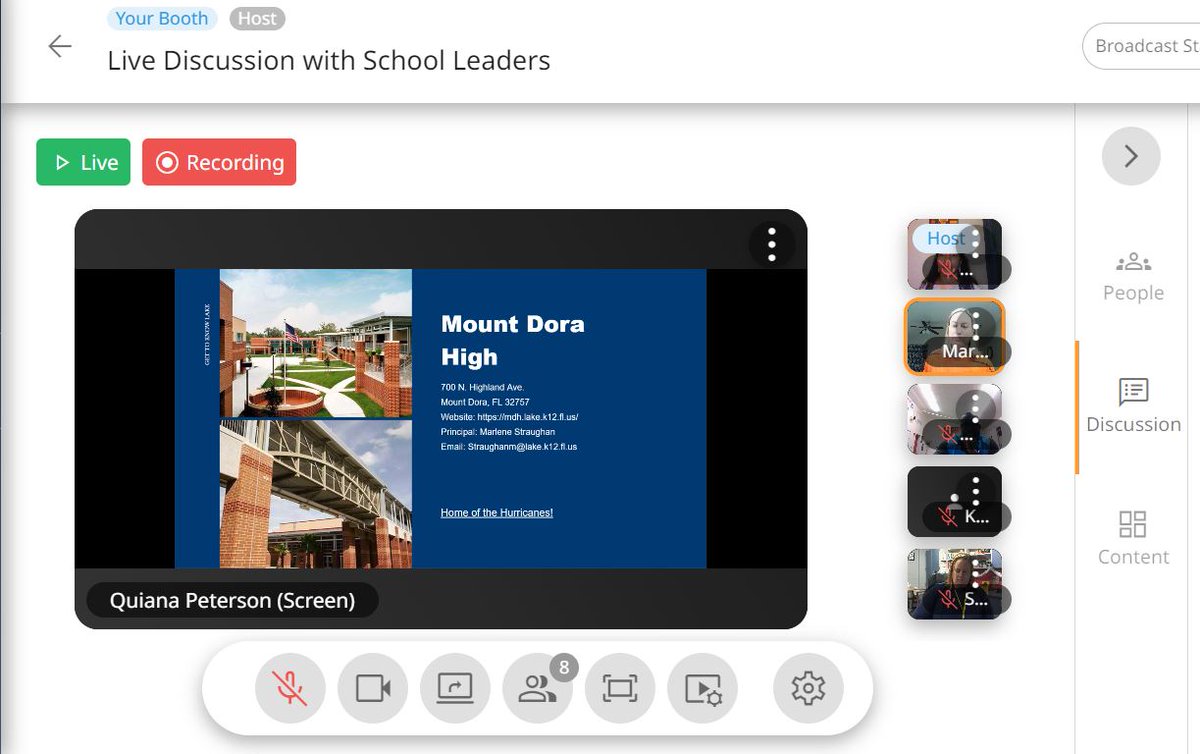The height and width of the screenshot is (754, 1200).
Task: Click the Principal: Marlene Straughan line
Action: coord(497,431)
